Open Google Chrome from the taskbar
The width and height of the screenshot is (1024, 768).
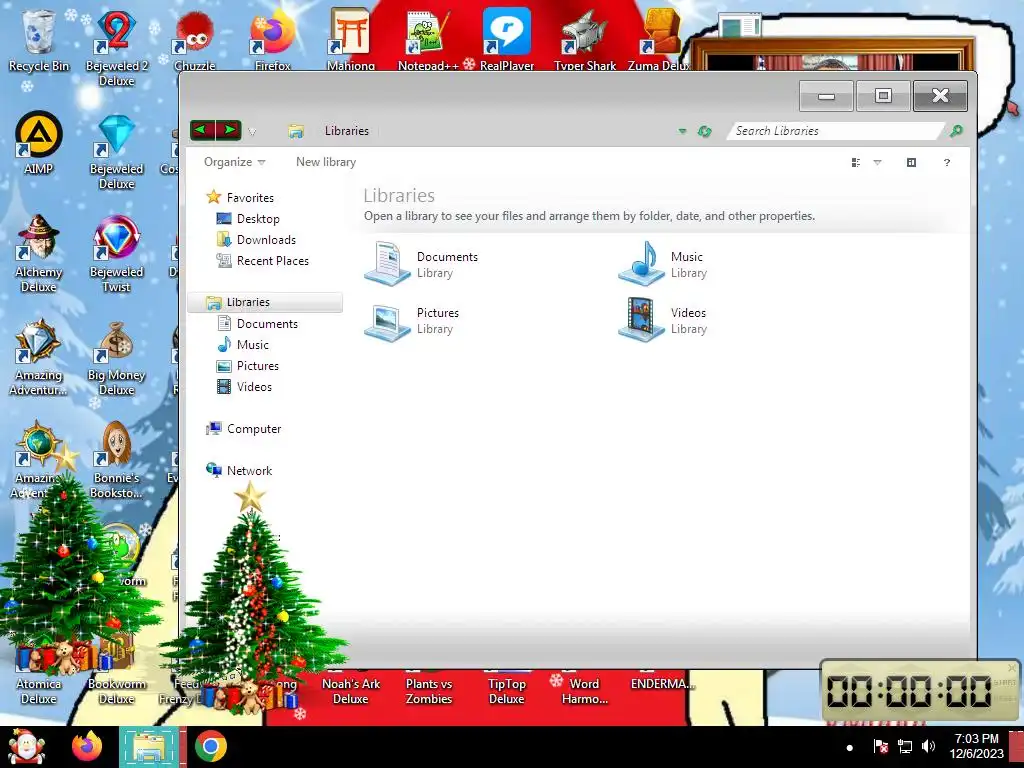tap(210, 746)
